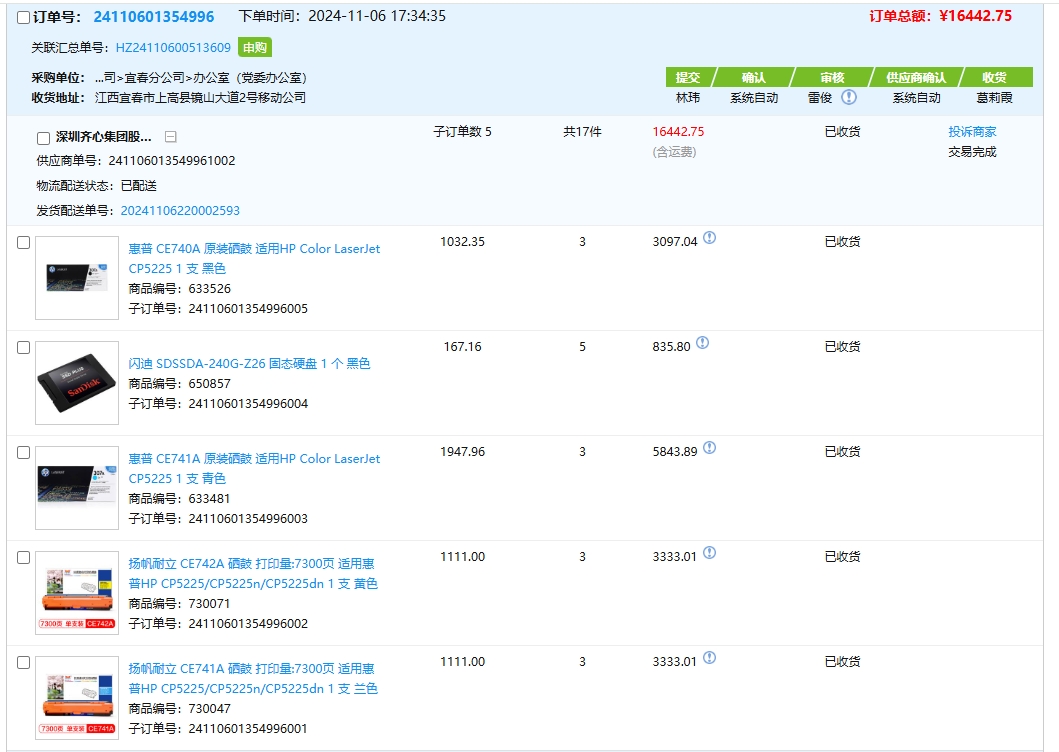This screenshot has height=752, width=1059.
Task: Click shipping address 江西宜春市上高县镜山大道2号移动公司
Action: (201, 98)
